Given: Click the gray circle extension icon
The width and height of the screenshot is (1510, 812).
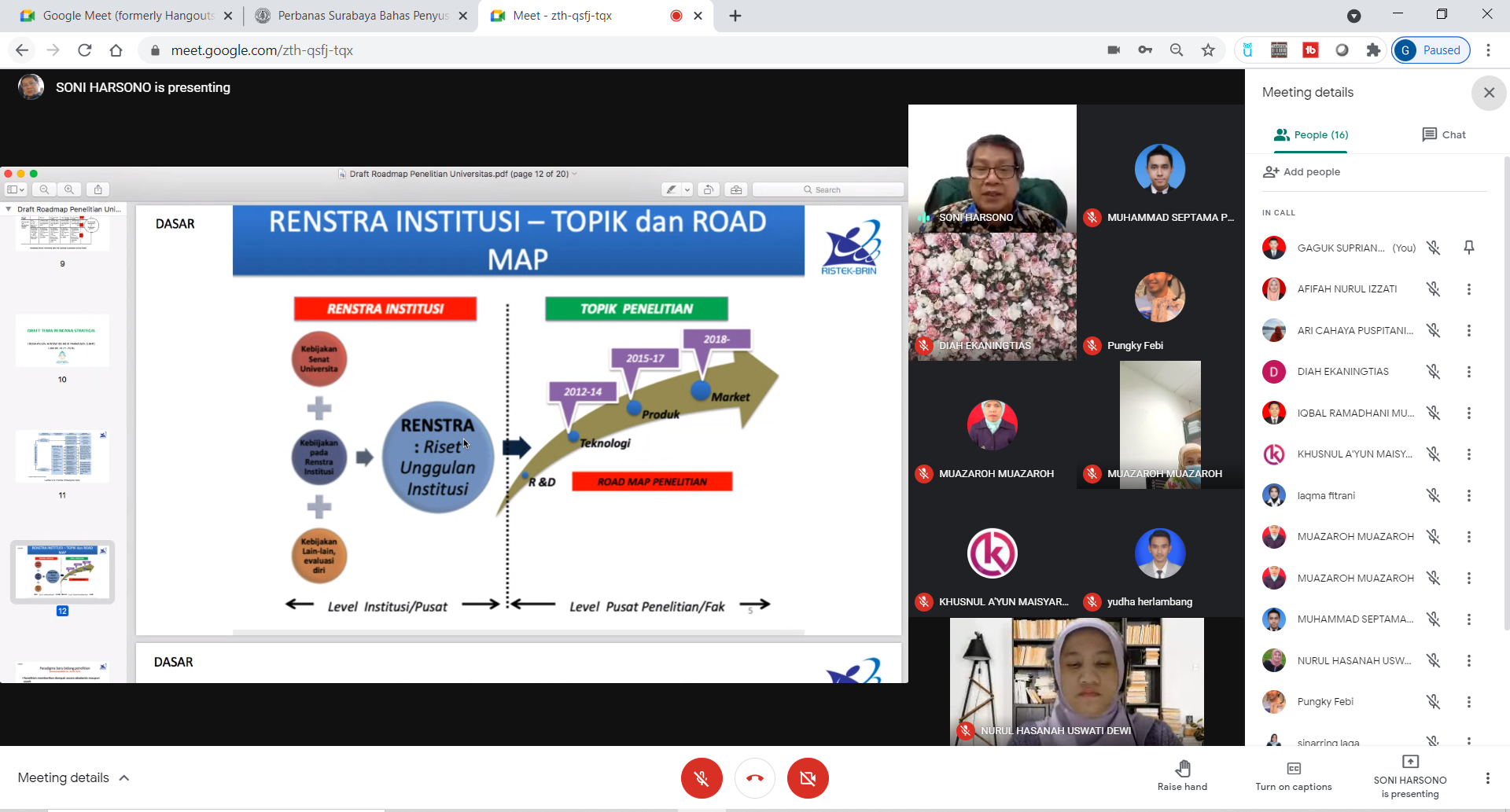Looking at the screenshot, I should click(x=1342, y=50).
